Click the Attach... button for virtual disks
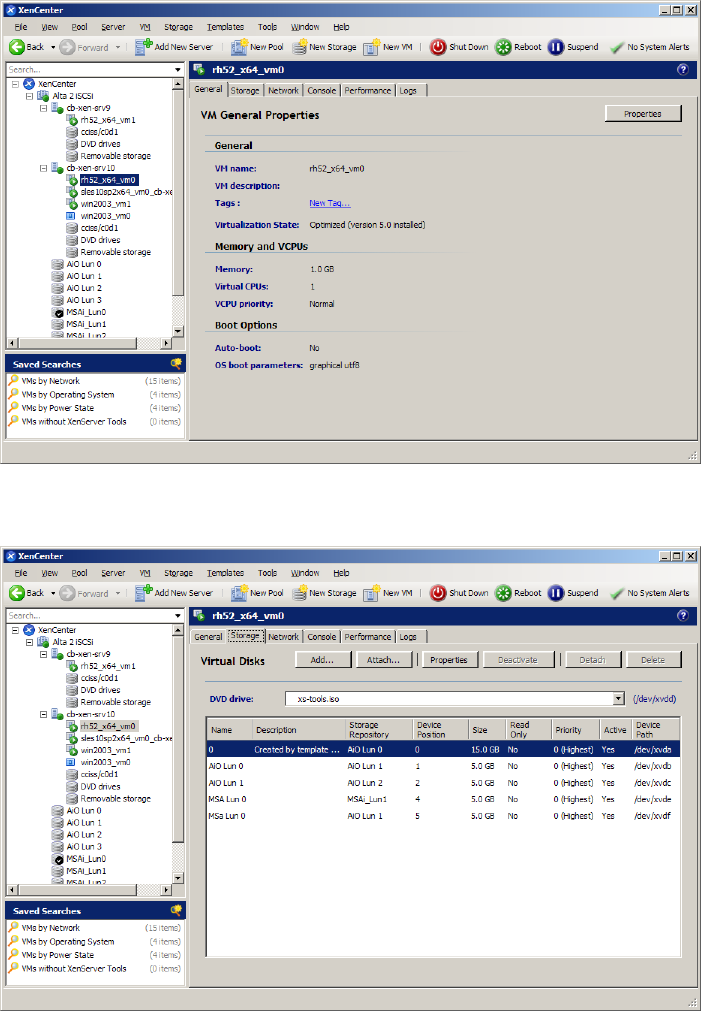 pos(383,660)
